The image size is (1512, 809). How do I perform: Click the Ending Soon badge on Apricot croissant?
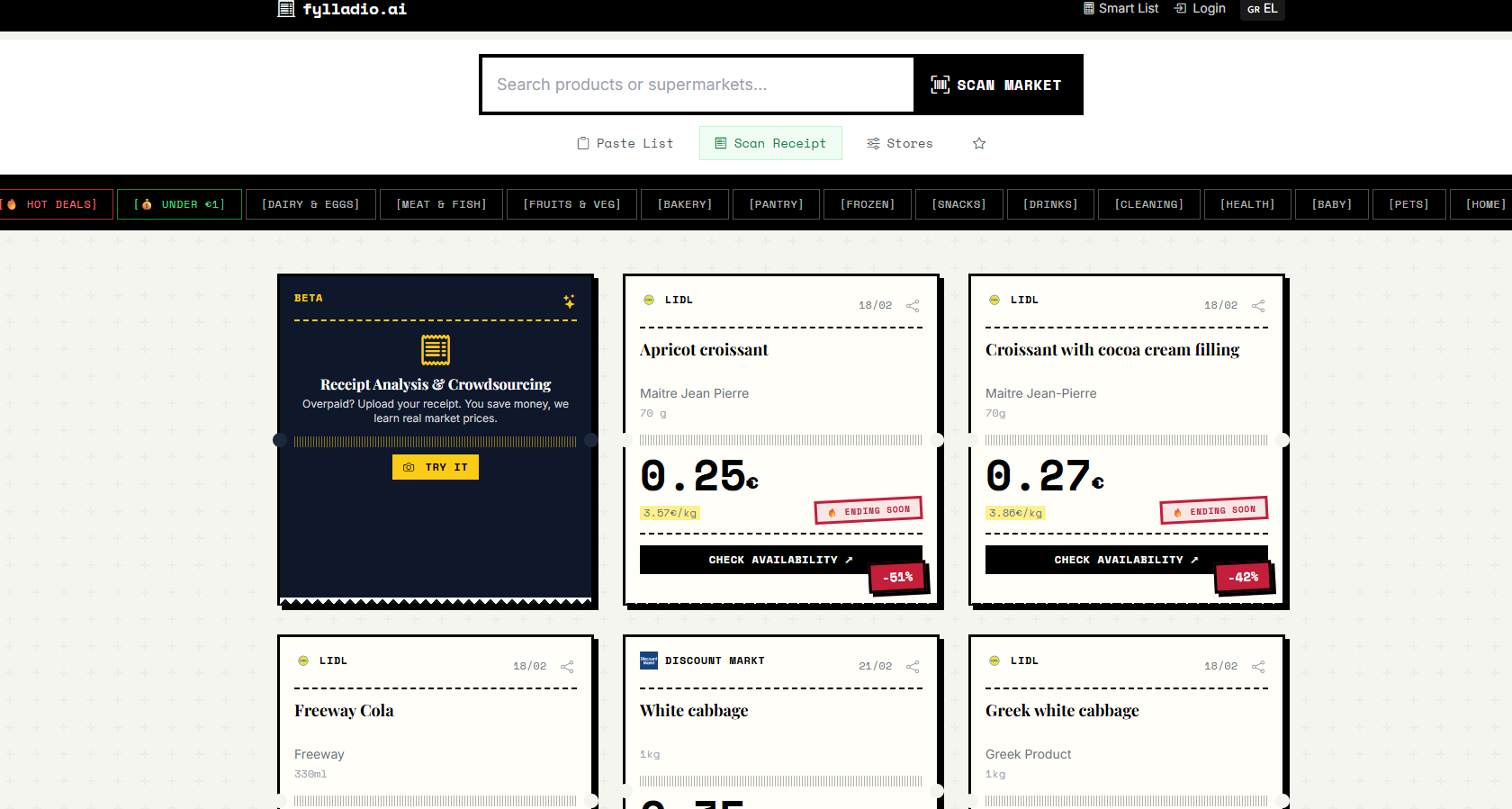[x=868, y=510]
